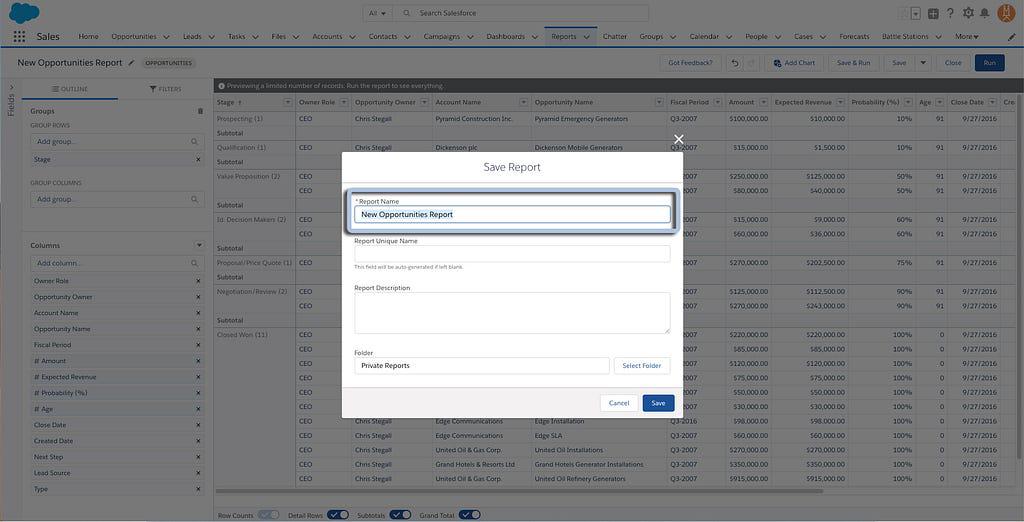Open the dropdown arrow beside Save
Screen dimensions: 1024x522
click(923, 63)
